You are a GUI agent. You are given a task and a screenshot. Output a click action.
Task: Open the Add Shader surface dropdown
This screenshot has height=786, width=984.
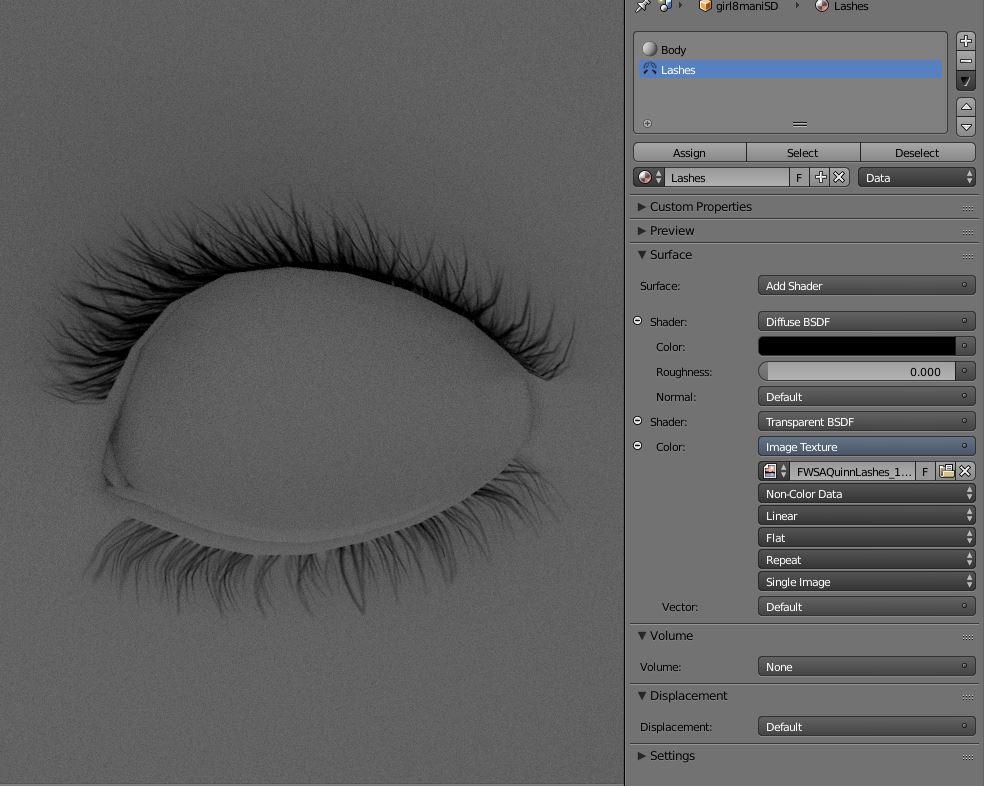867,286
